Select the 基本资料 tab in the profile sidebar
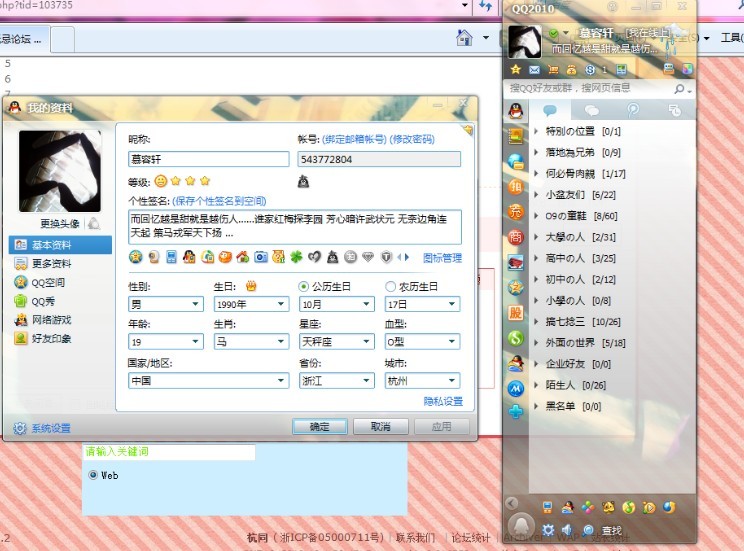744x551 pixels. tap(60, 245)
